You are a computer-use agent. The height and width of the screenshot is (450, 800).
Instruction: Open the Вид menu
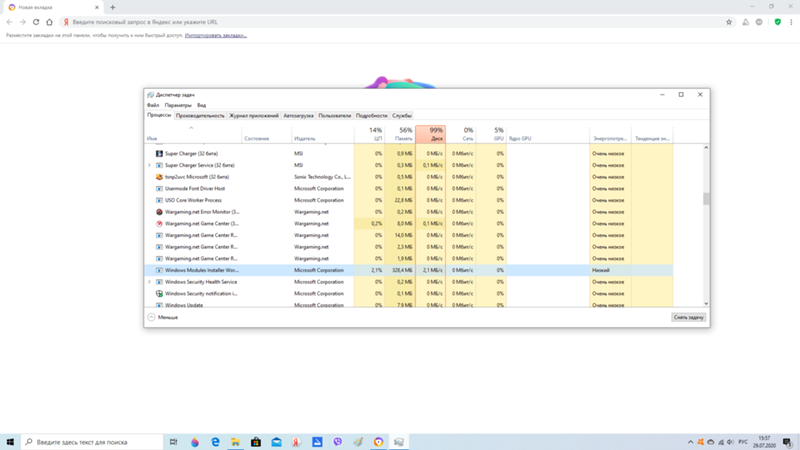click(x=202, y=105)
